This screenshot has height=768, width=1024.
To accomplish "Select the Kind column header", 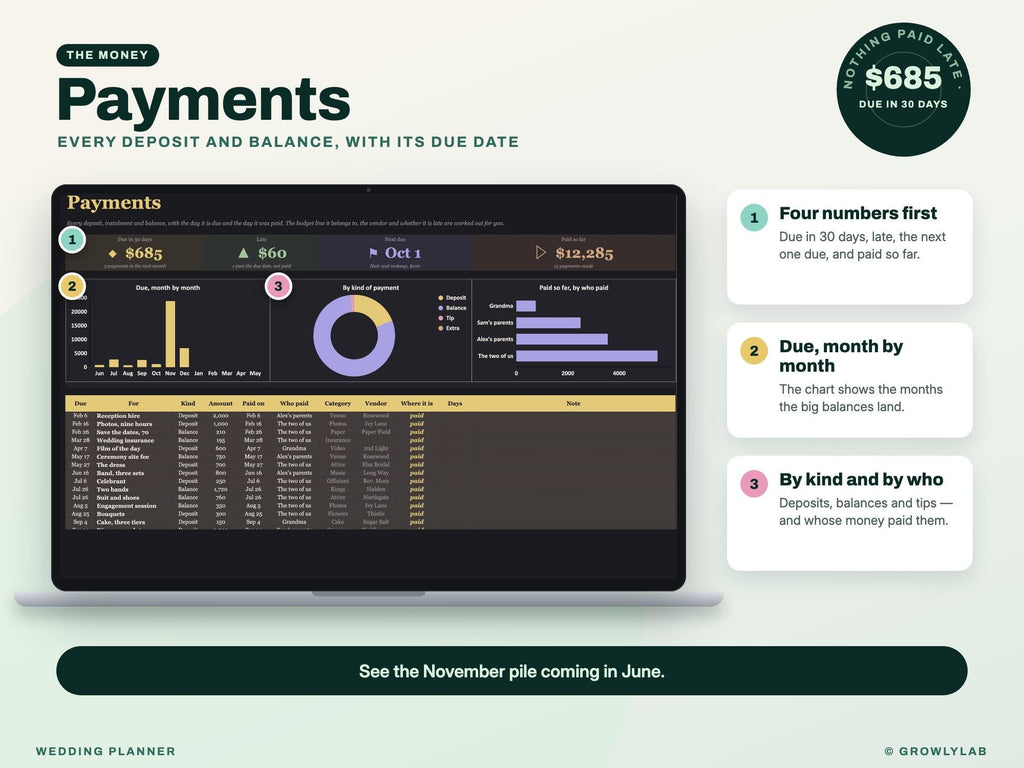I will (x=187, y=404).
